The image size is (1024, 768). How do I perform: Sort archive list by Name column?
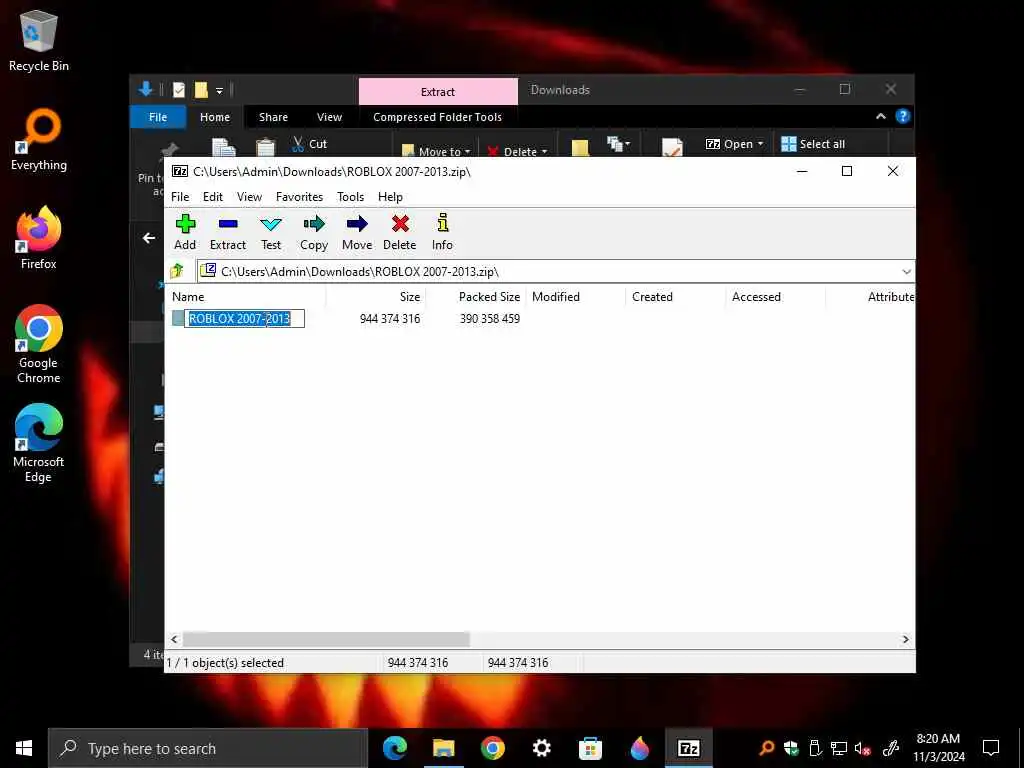coord(245,296)
